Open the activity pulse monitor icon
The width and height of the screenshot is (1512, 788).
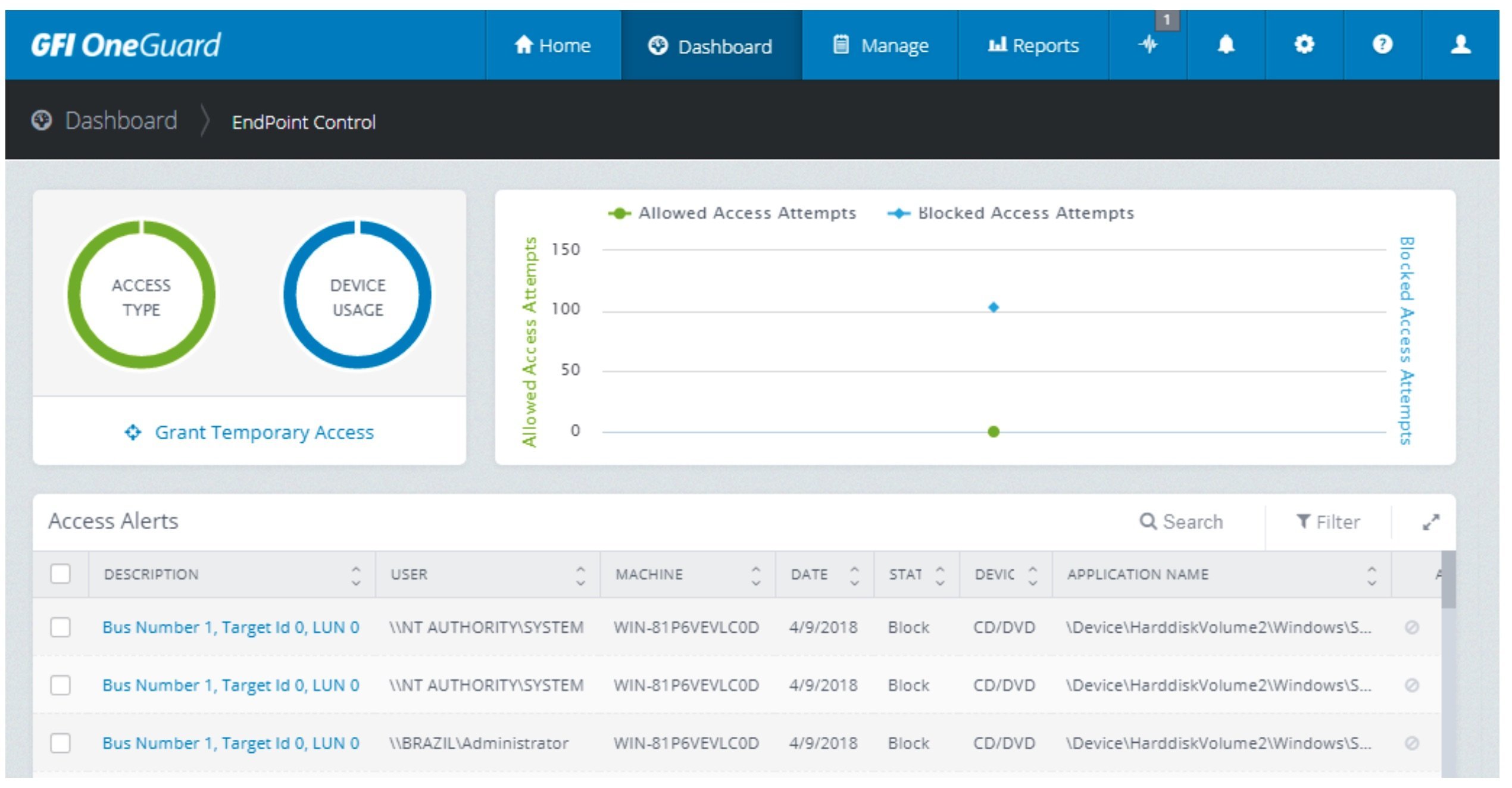click(1149, 45)
